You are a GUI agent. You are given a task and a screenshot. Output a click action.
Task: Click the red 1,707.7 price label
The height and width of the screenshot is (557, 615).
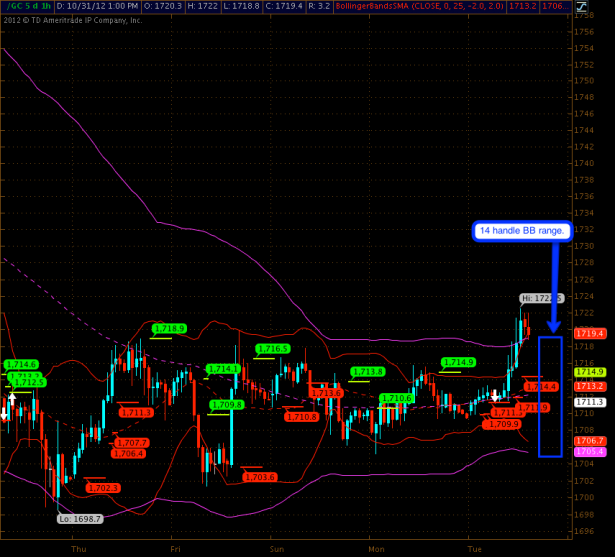coord(131,442)
